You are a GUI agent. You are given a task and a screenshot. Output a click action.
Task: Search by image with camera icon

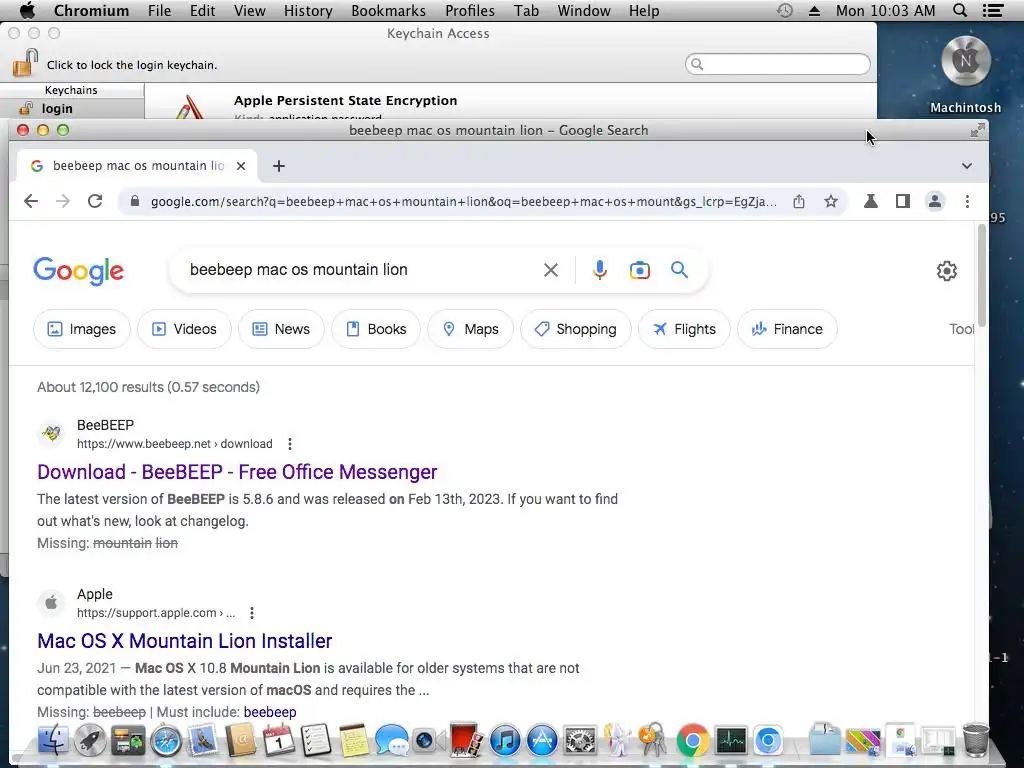[x=639, y=270]
